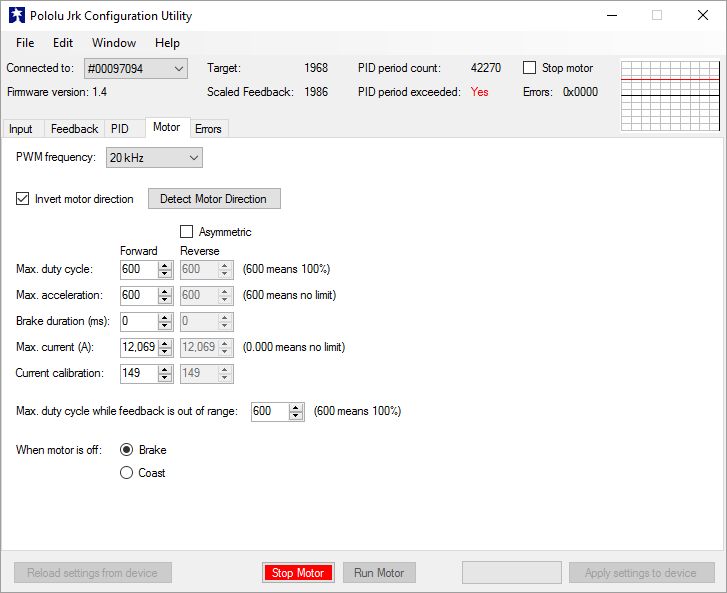The image size is (727, 593).
Task: Increase forward current calibration with up arrow
Action: click(165, 369)
